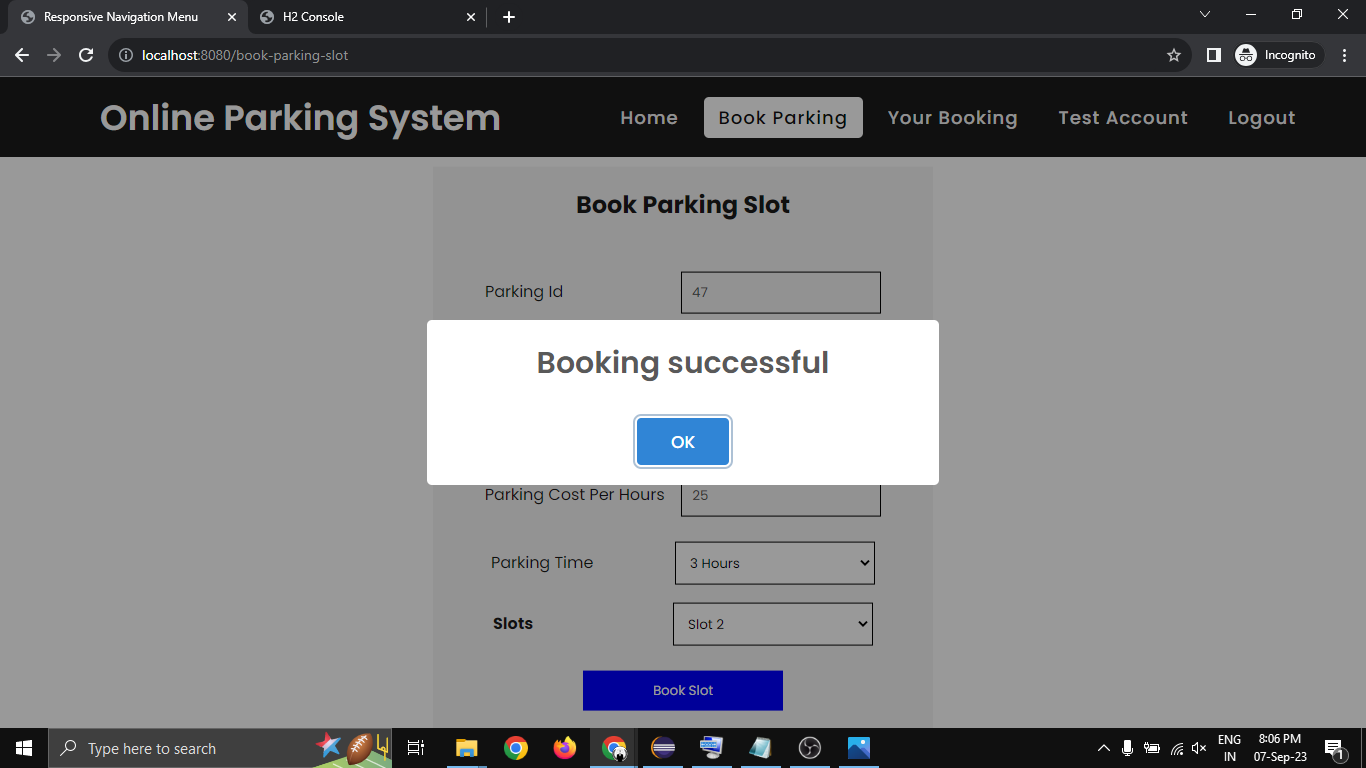
Task: Bookmark this page using the star icon
Action: pos(1174,55)
